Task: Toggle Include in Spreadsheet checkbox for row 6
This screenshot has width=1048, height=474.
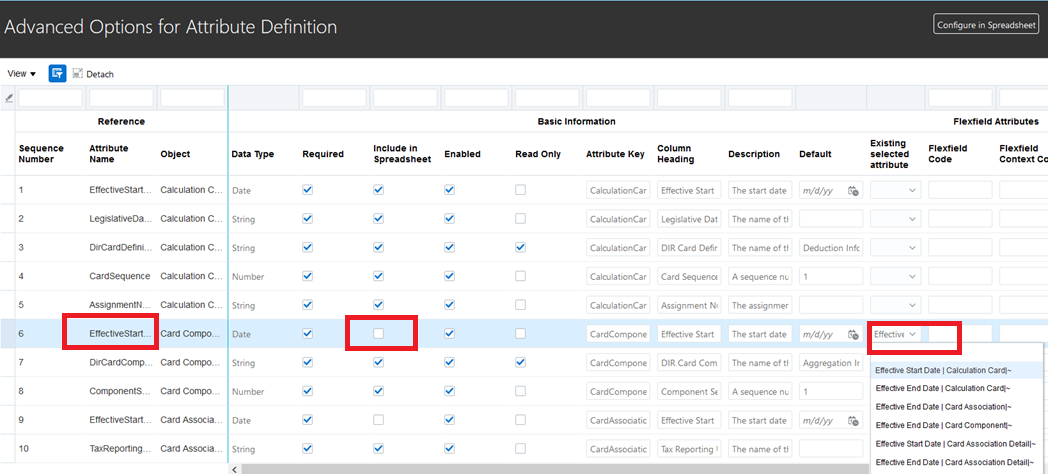Action: pyautogui.click(x=378, y=334)
